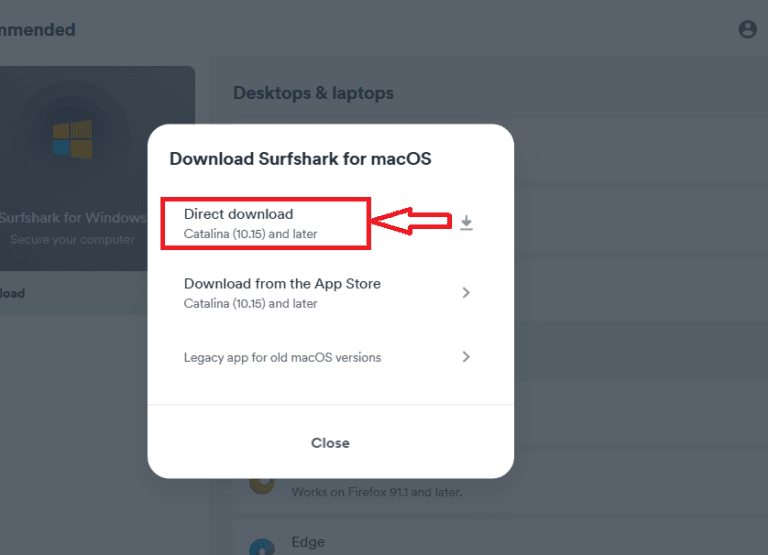Click the Desktops & laptops heading
Viewport: 768px width, 555px height.
[313, 93]
